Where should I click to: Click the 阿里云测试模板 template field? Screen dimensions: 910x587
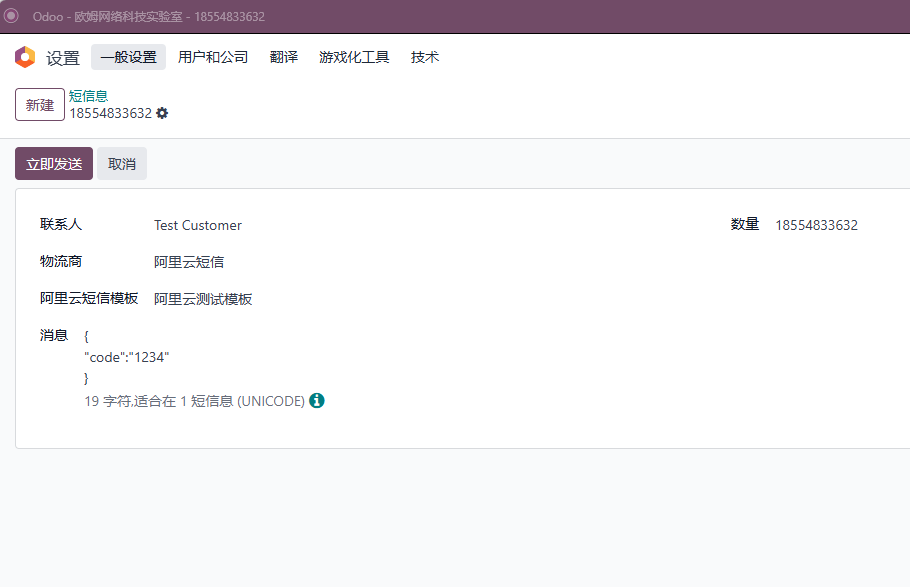203,299
